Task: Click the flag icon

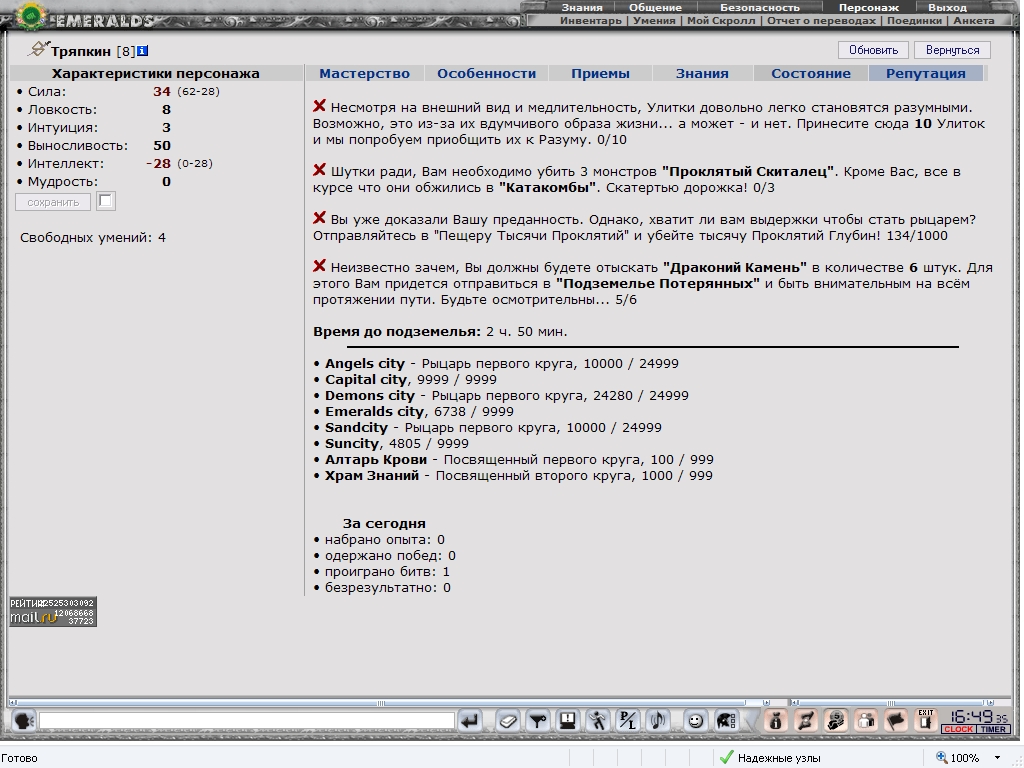Action: click(896, 721)
